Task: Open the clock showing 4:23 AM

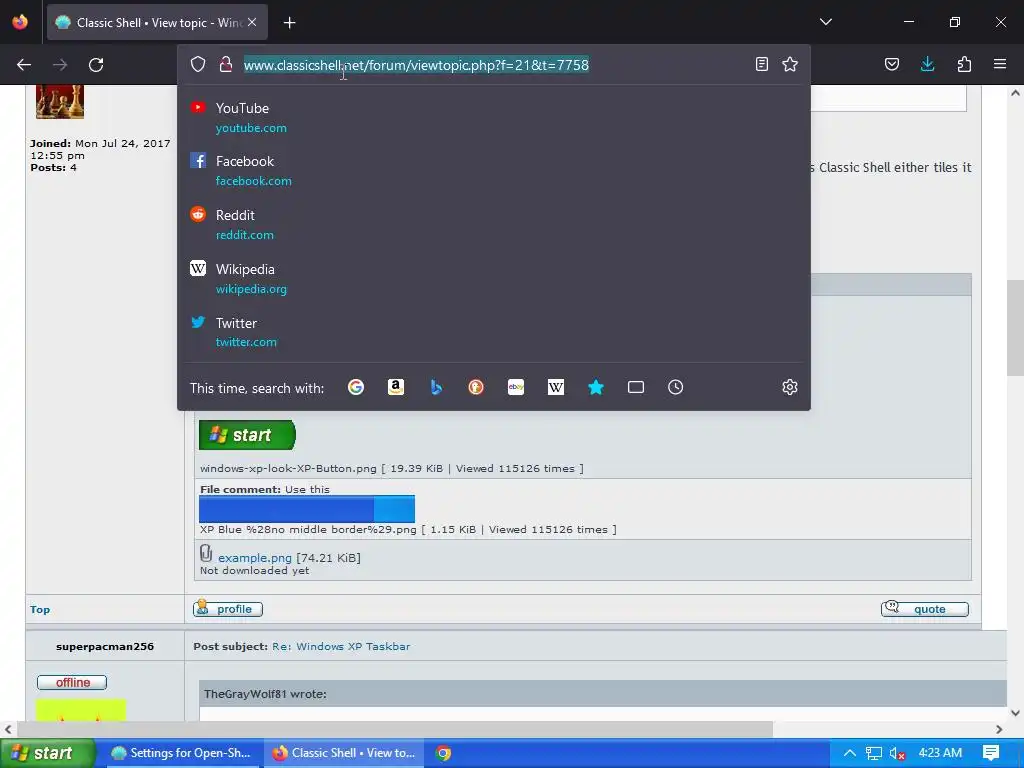Action: coord(940,753)
